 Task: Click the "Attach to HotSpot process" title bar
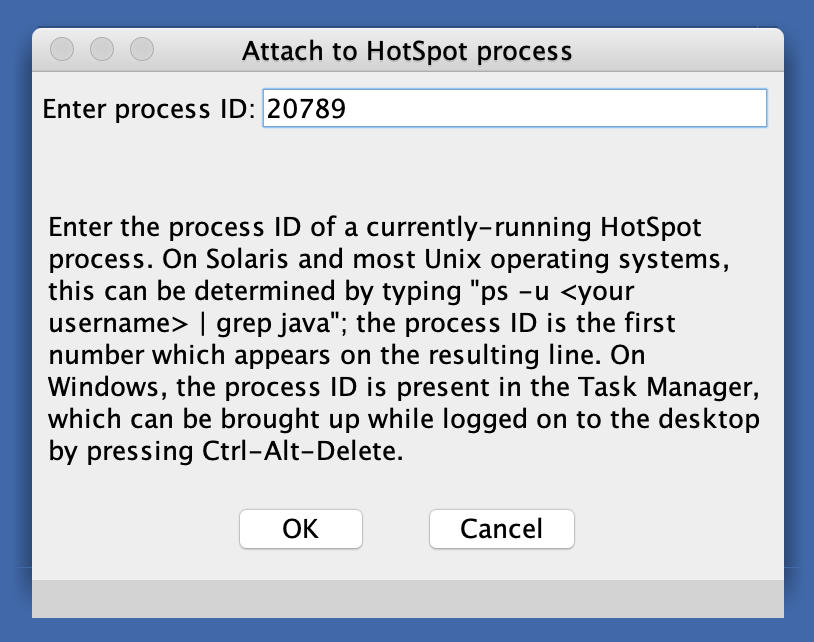pos(407,50)
